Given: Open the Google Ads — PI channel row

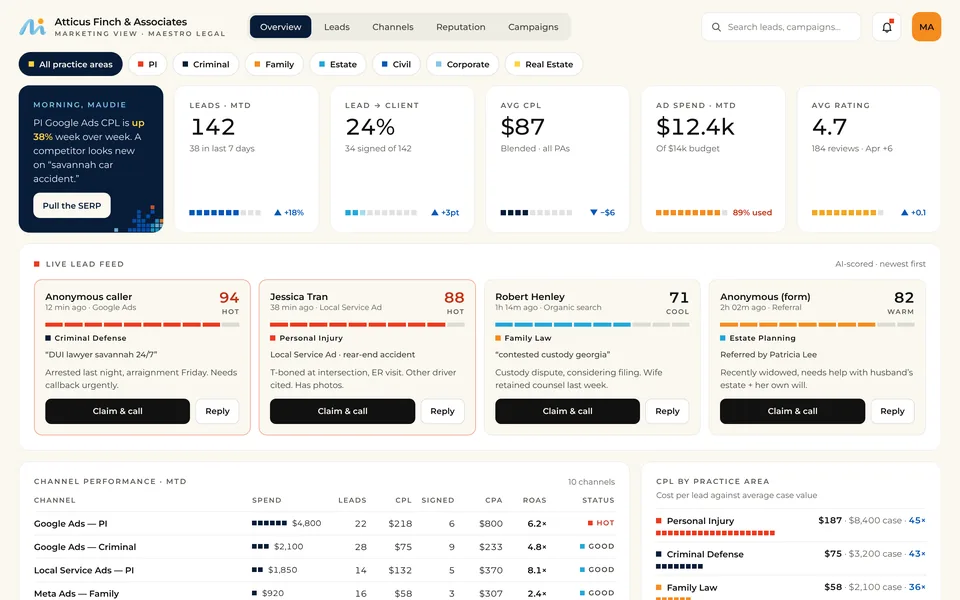Looking at the screenshot, I should (324, 523).
